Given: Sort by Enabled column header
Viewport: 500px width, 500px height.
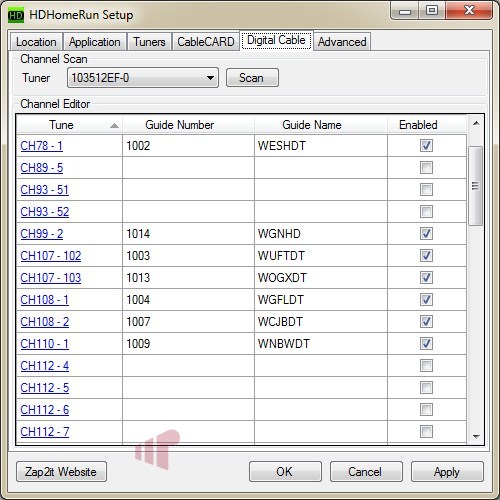Looking at the screenshot, I should 426,125.
